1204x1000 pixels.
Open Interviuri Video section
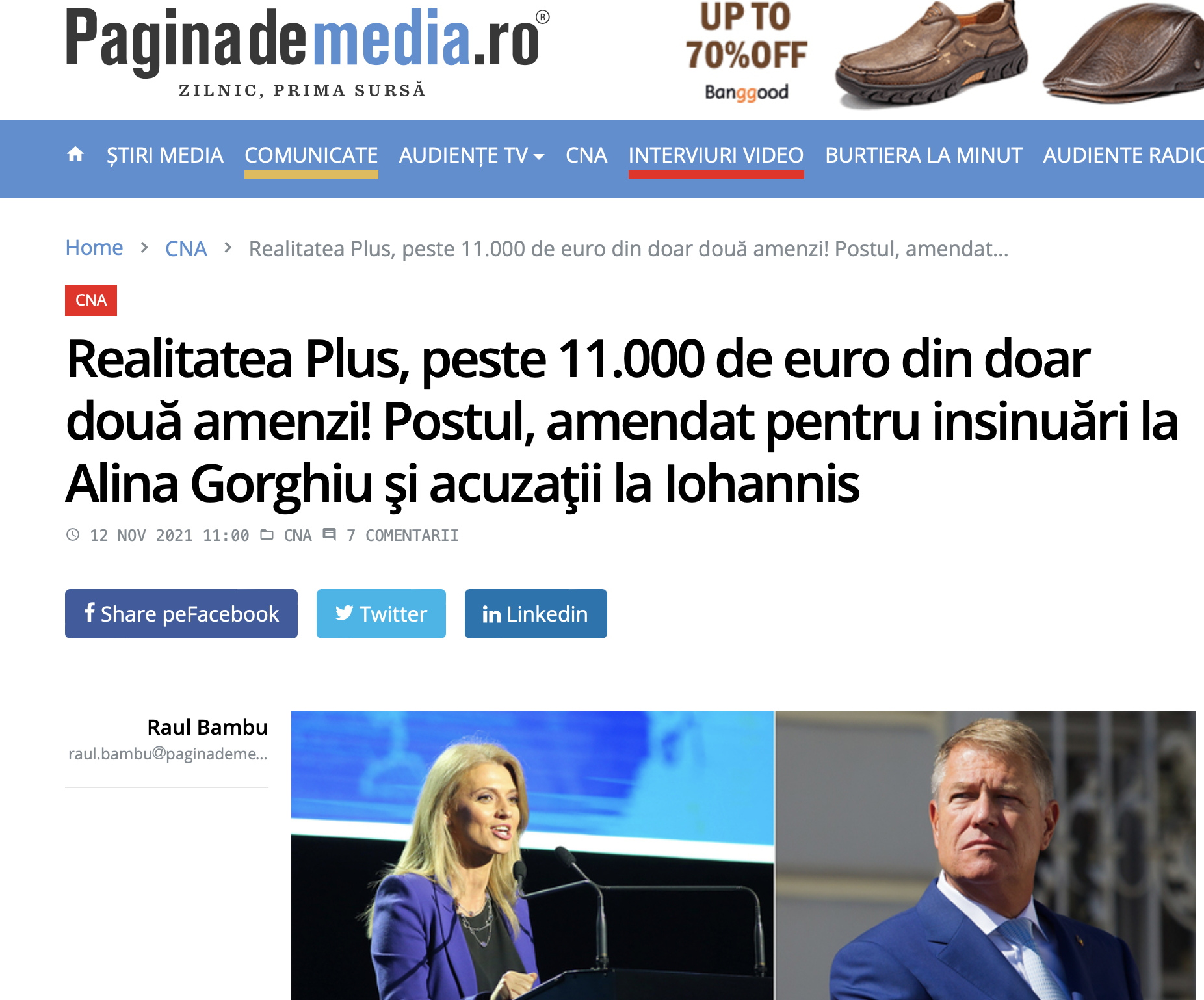(x=716, y=155)
